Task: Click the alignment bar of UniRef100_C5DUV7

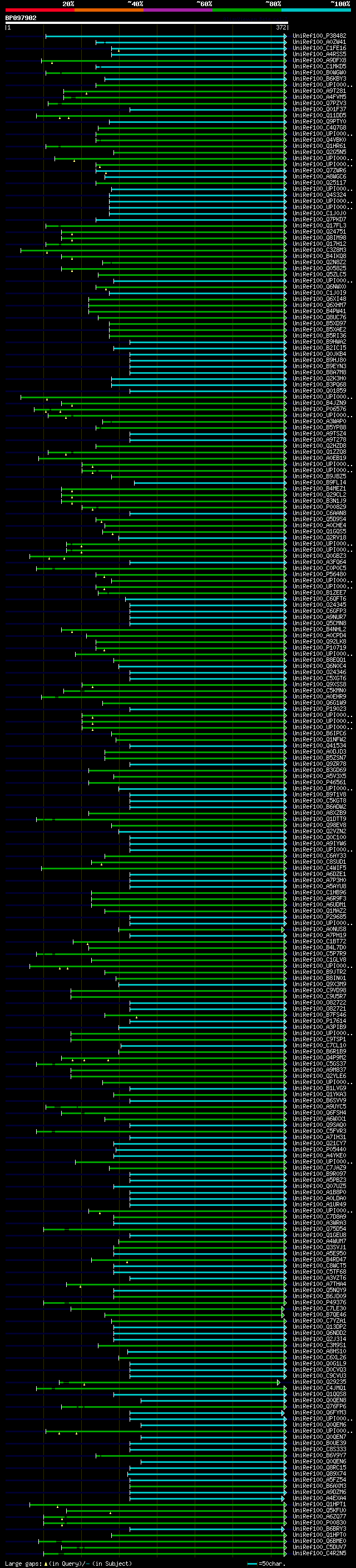Action: point(174,1547)
